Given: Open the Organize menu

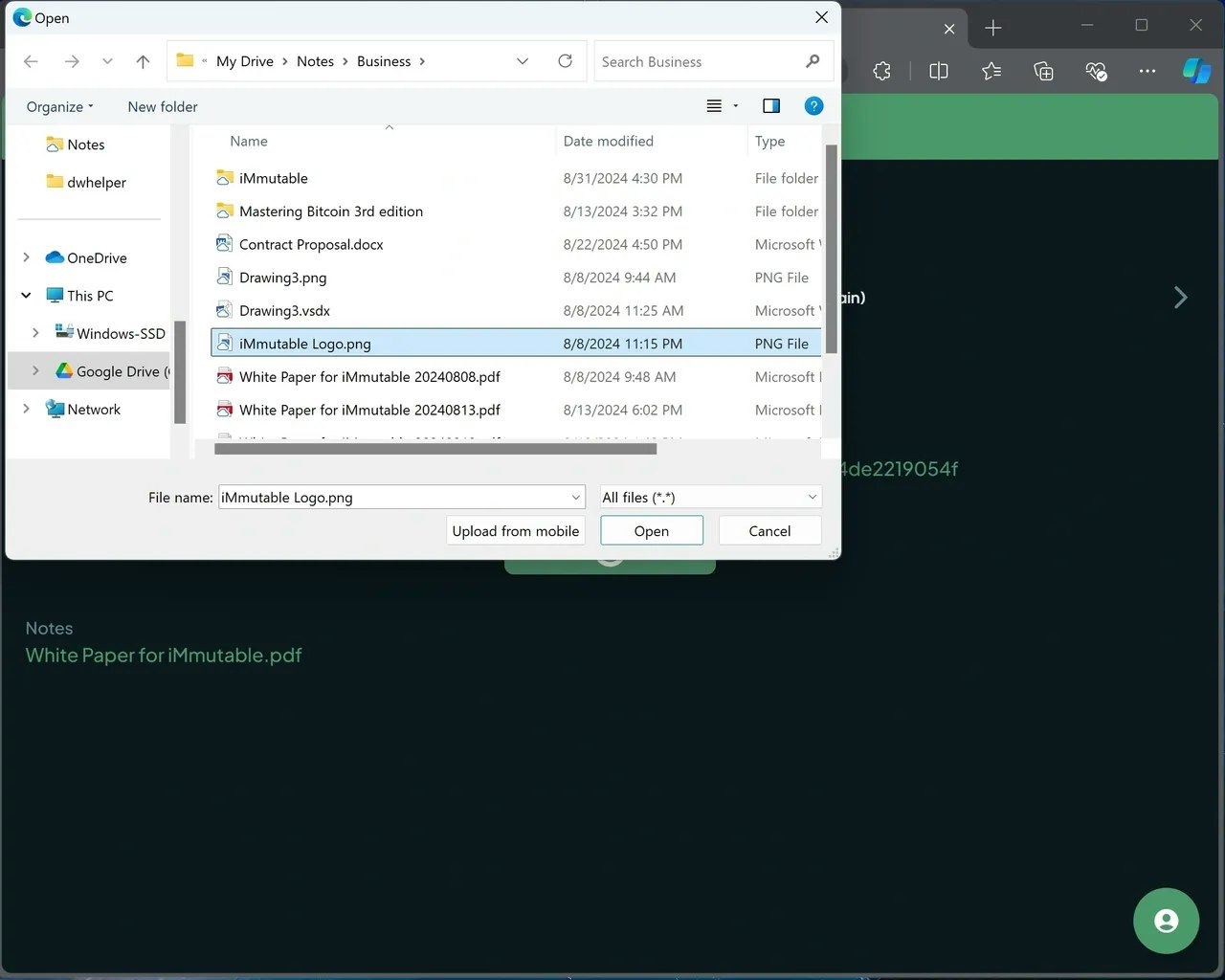Looking at the screenshot, I should coord(60,106).
